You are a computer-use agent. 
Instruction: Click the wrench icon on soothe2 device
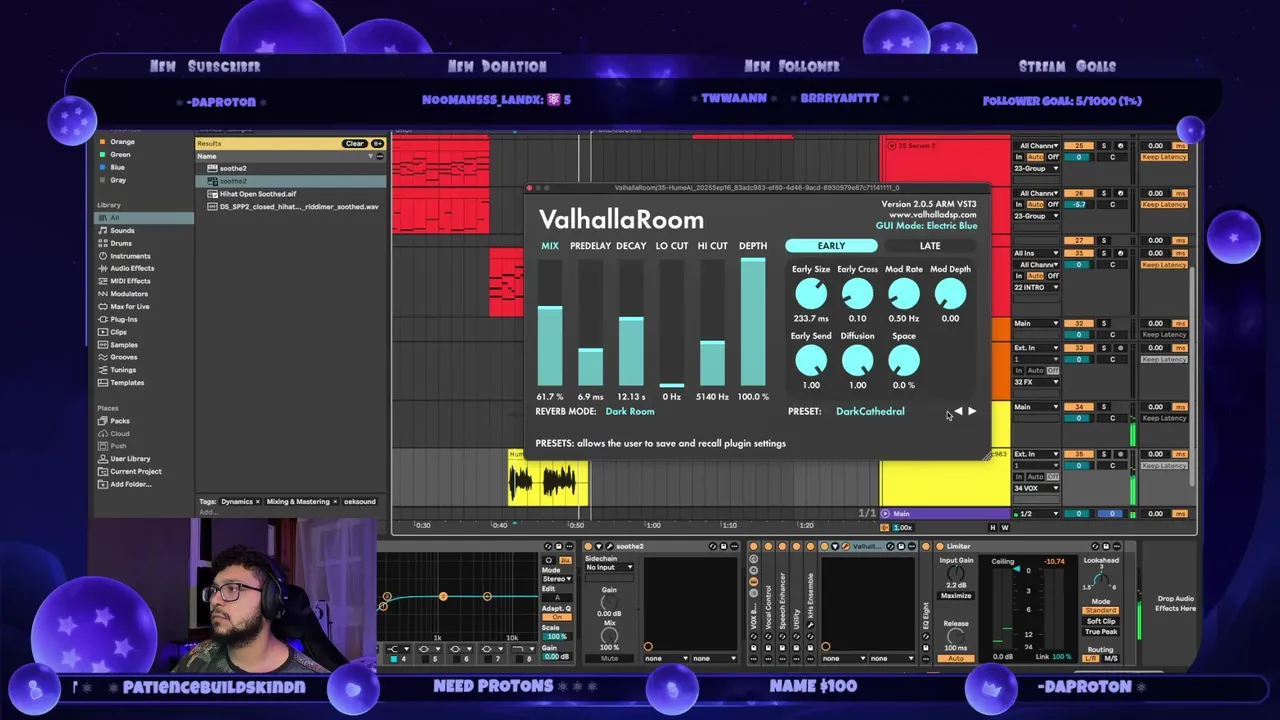tap(610, 547)
